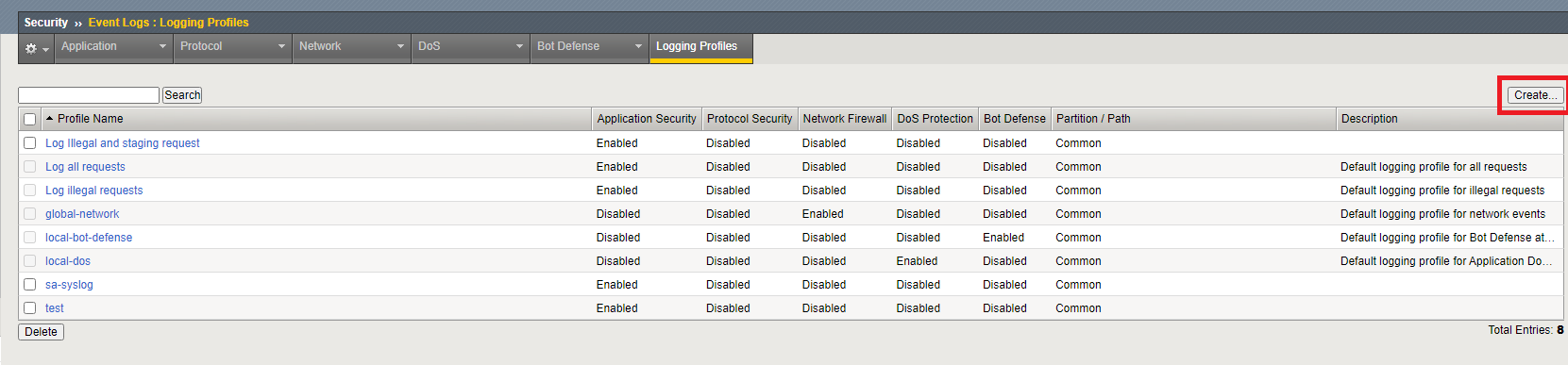
Task: Open the DoS tab dropdown arrow
Action: [519, 46]
